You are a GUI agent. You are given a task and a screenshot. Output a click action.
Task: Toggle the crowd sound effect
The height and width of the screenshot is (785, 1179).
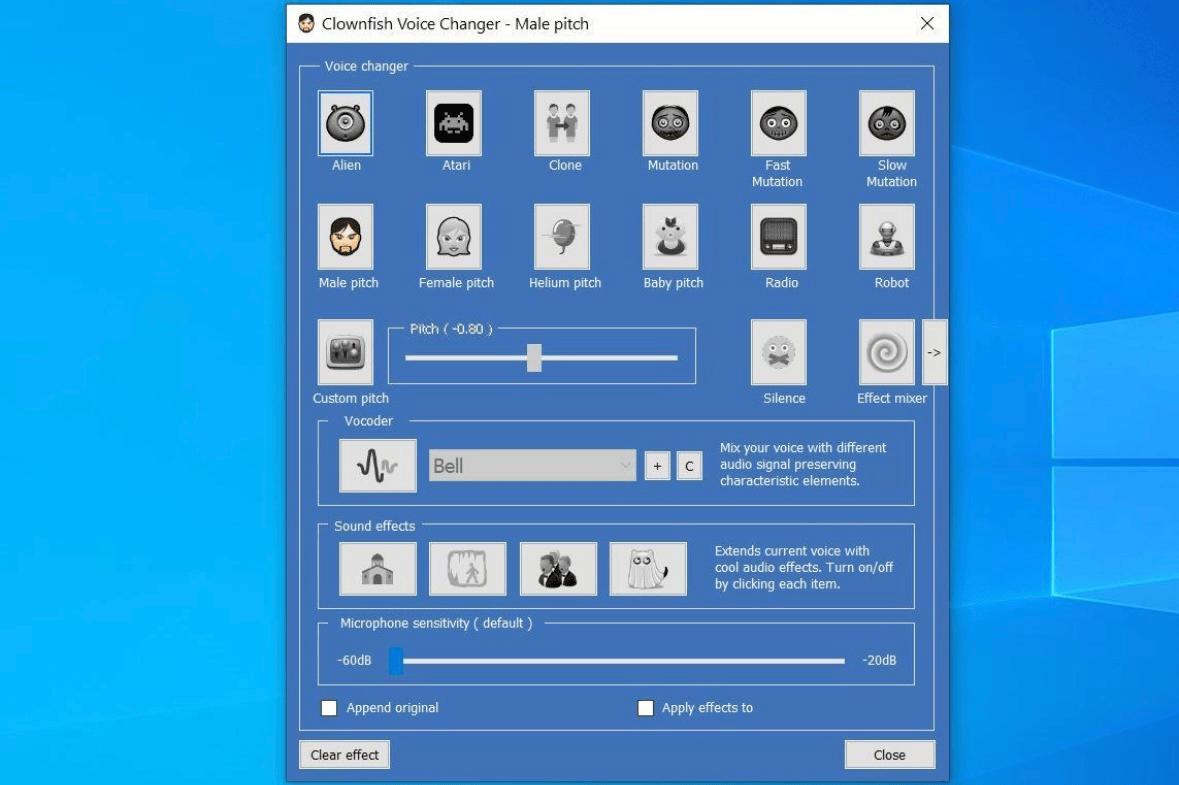558,568
